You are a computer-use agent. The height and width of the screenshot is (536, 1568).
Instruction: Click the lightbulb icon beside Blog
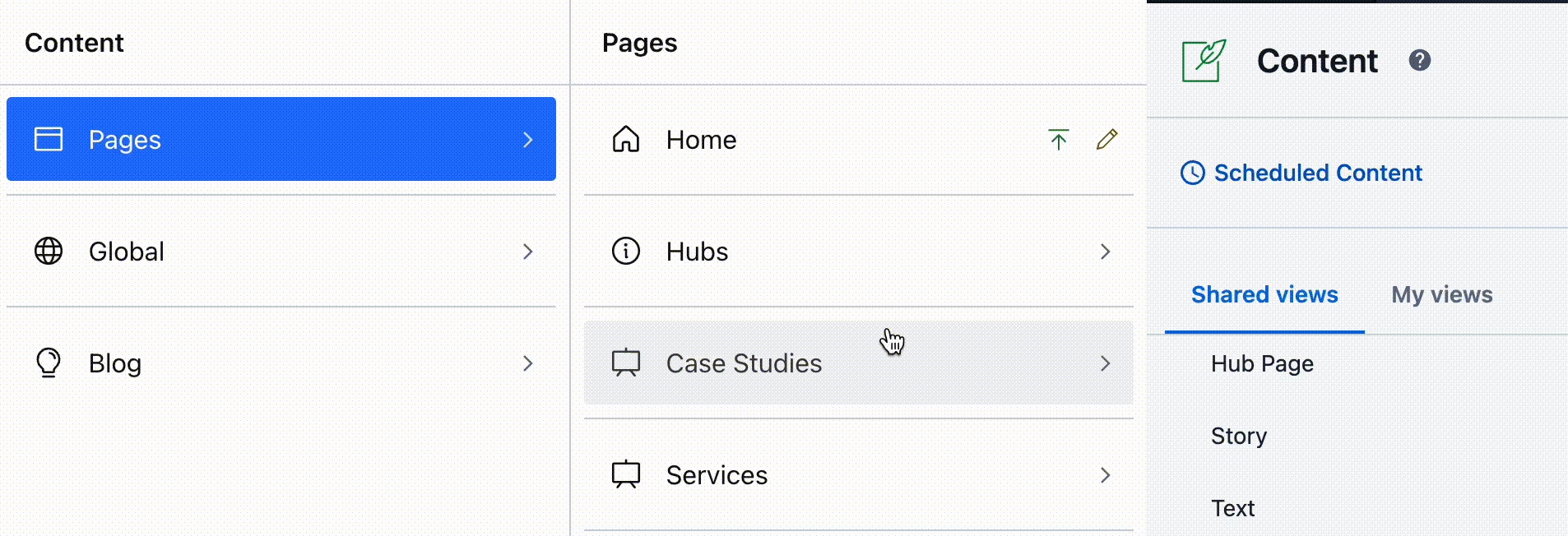click(49, 363)
